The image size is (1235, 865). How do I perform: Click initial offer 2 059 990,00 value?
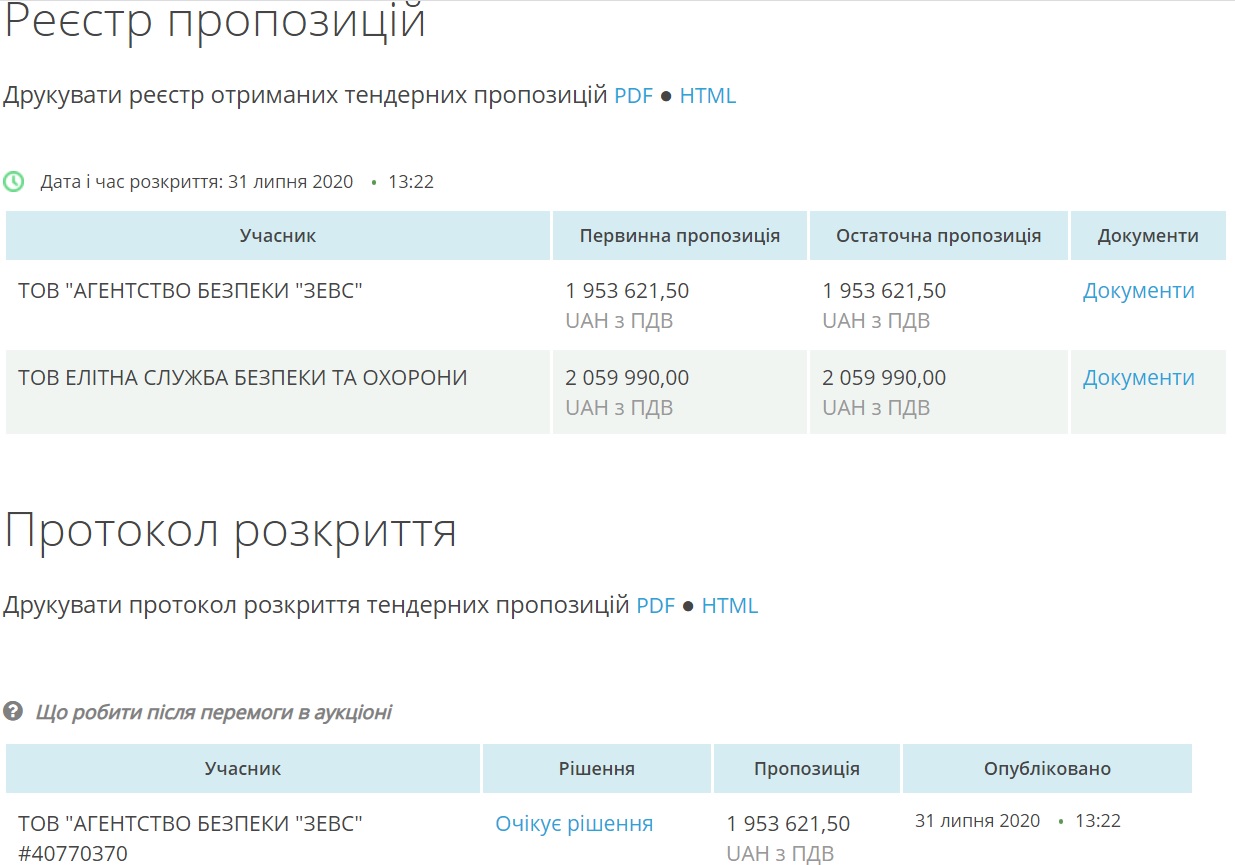[627, 378]
